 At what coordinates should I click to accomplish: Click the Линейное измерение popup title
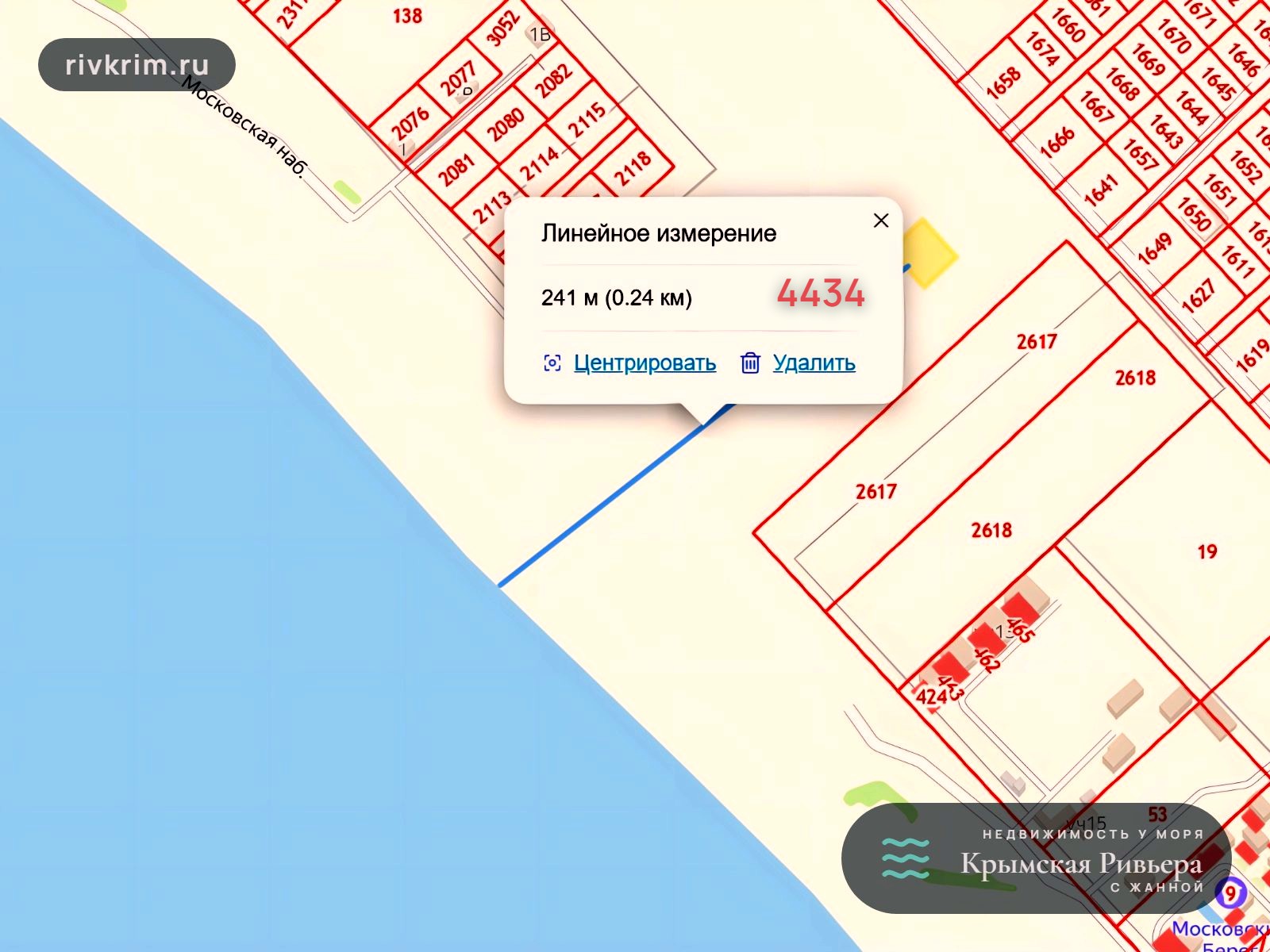click(x=659, y=233)
